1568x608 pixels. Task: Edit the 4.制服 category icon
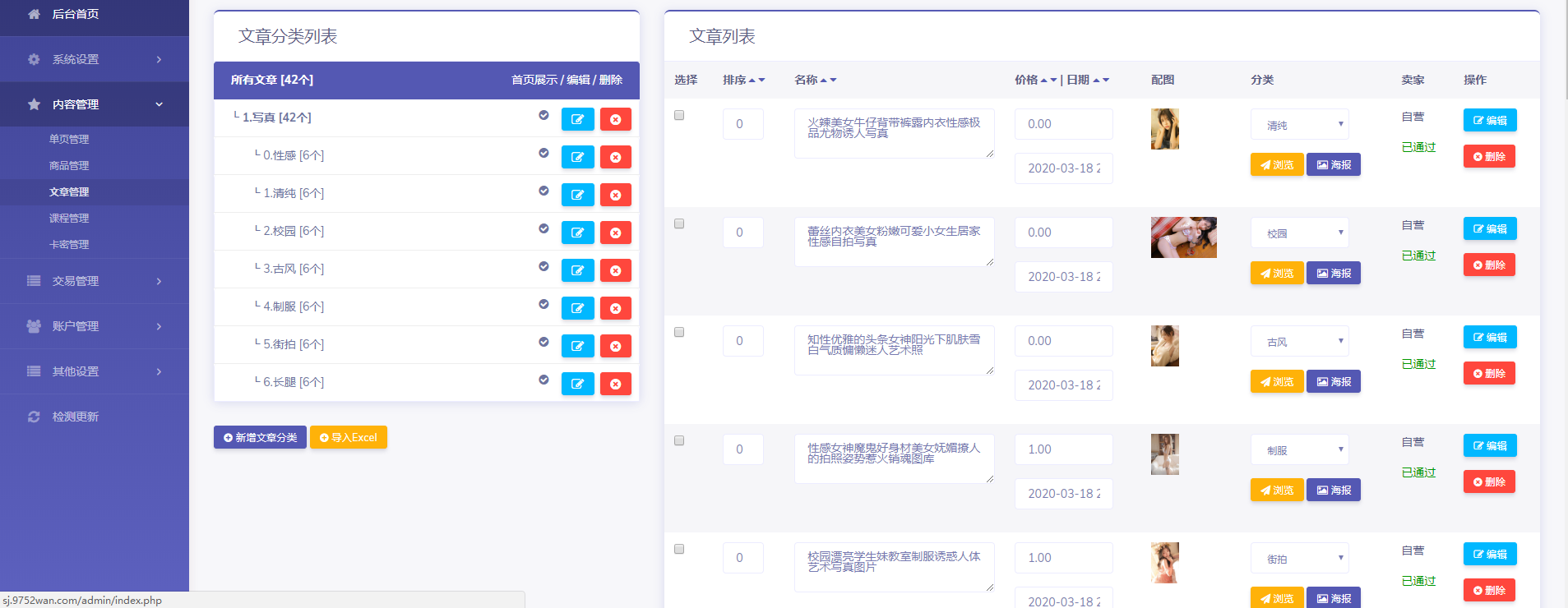(x=578, y=308)
